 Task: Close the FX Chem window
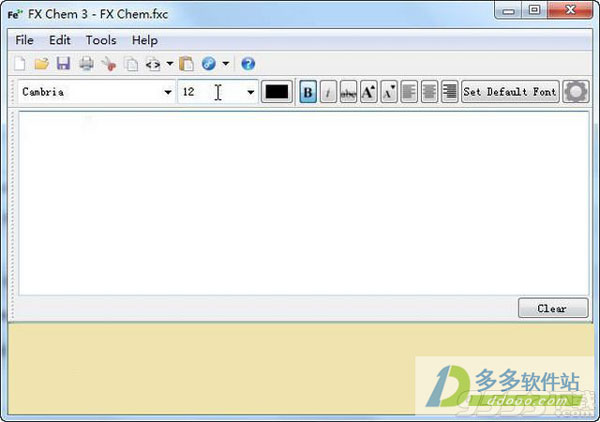[x=570, y=10]
